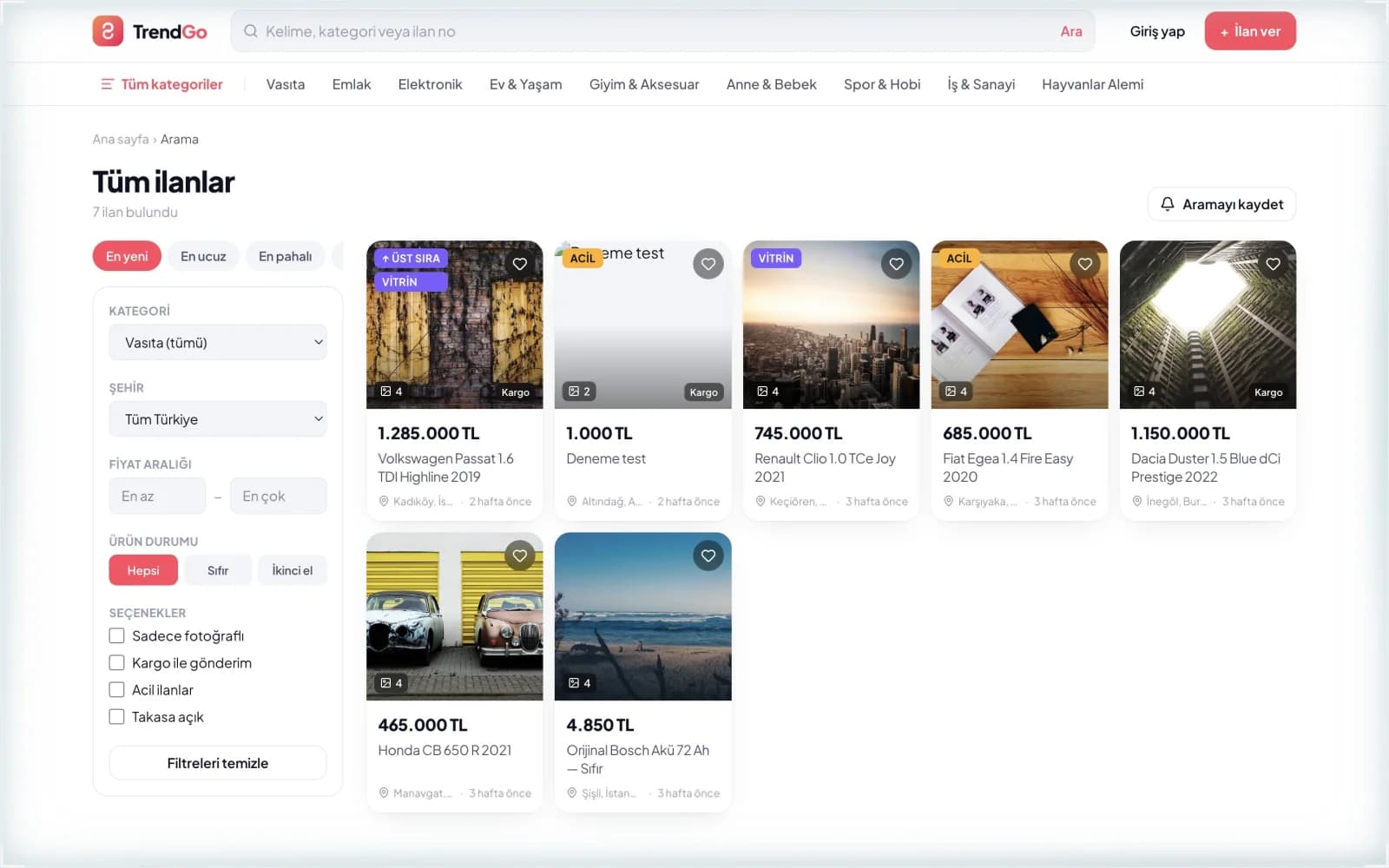Favorite the Renault Clio listing heart

point(897,264)
